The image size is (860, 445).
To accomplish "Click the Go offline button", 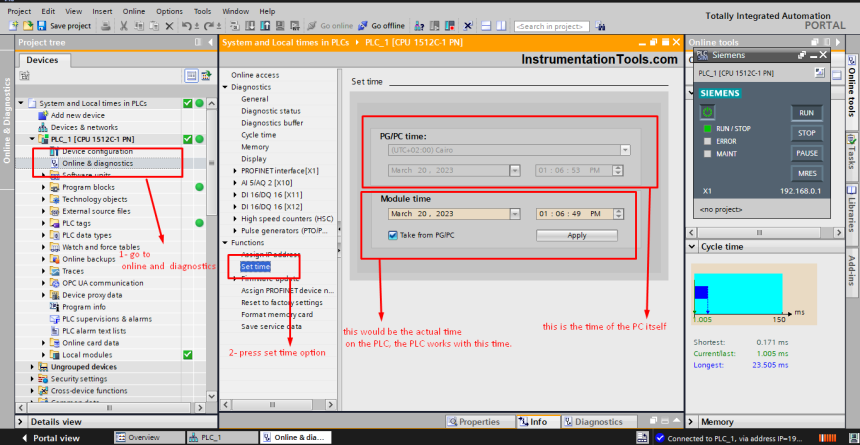I will click(381, 26).
